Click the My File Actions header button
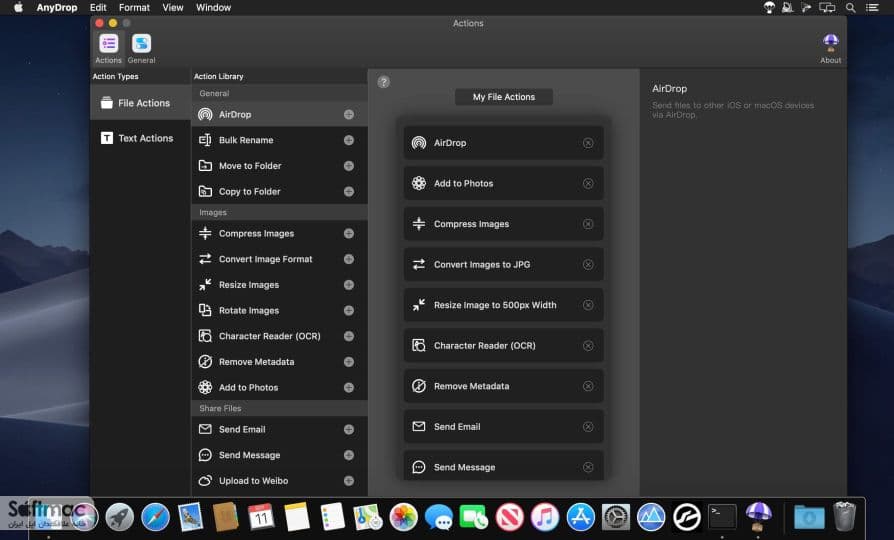This screenshot has height=540, width=894. [503, 97]
